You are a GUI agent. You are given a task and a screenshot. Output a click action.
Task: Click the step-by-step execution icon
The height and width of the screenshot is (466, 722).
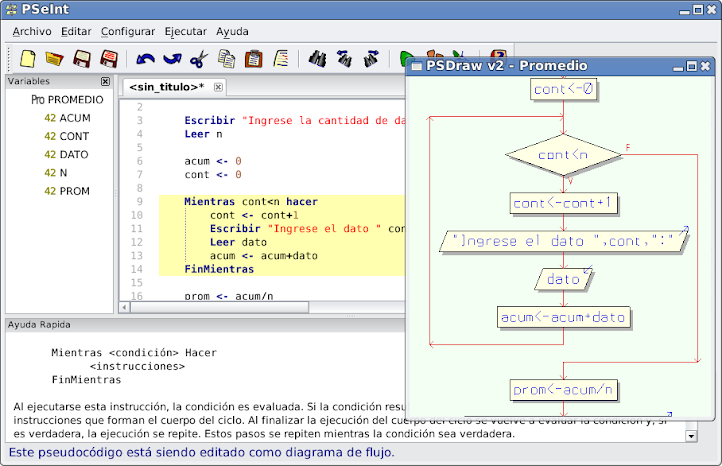[x=435, y=55]
